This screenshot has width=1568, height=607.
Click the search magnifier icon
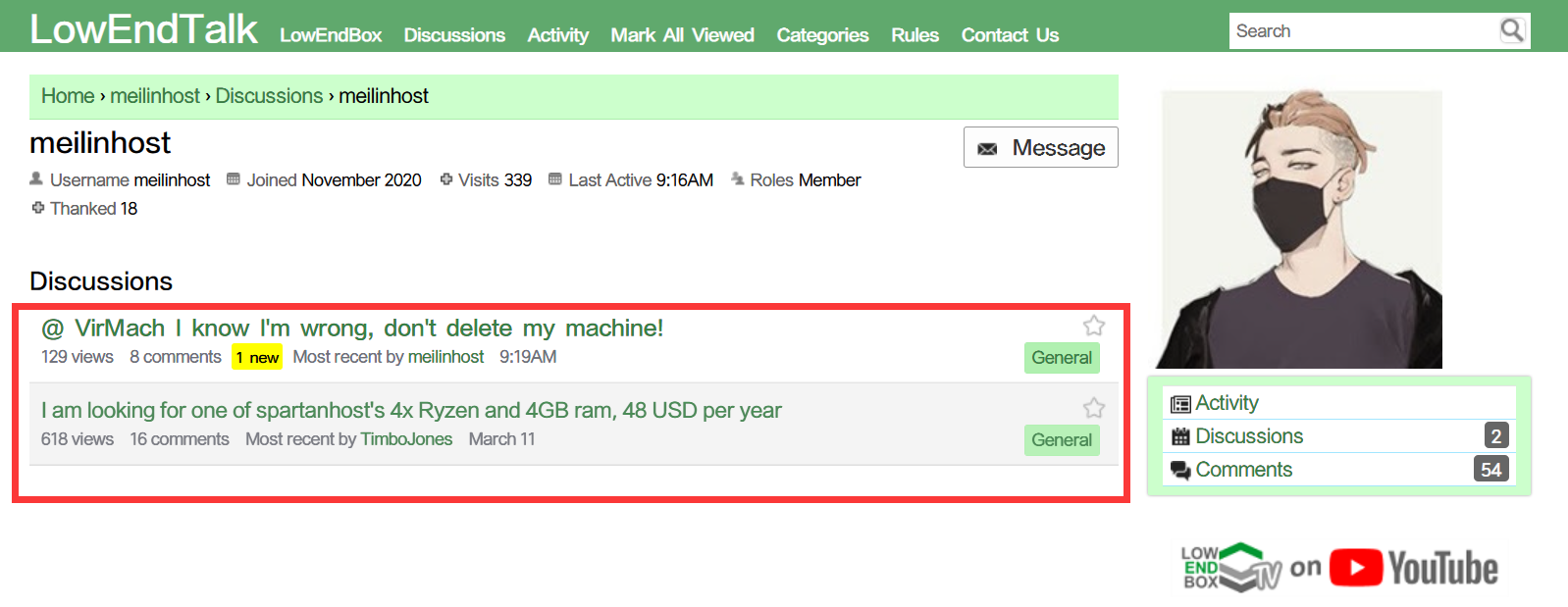pos(1512,30)
